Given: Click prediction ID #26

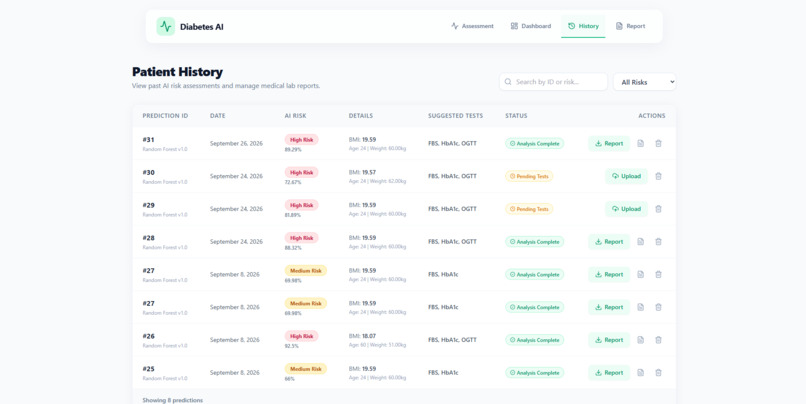Looking at the screenshot, I should coord(148,336).
